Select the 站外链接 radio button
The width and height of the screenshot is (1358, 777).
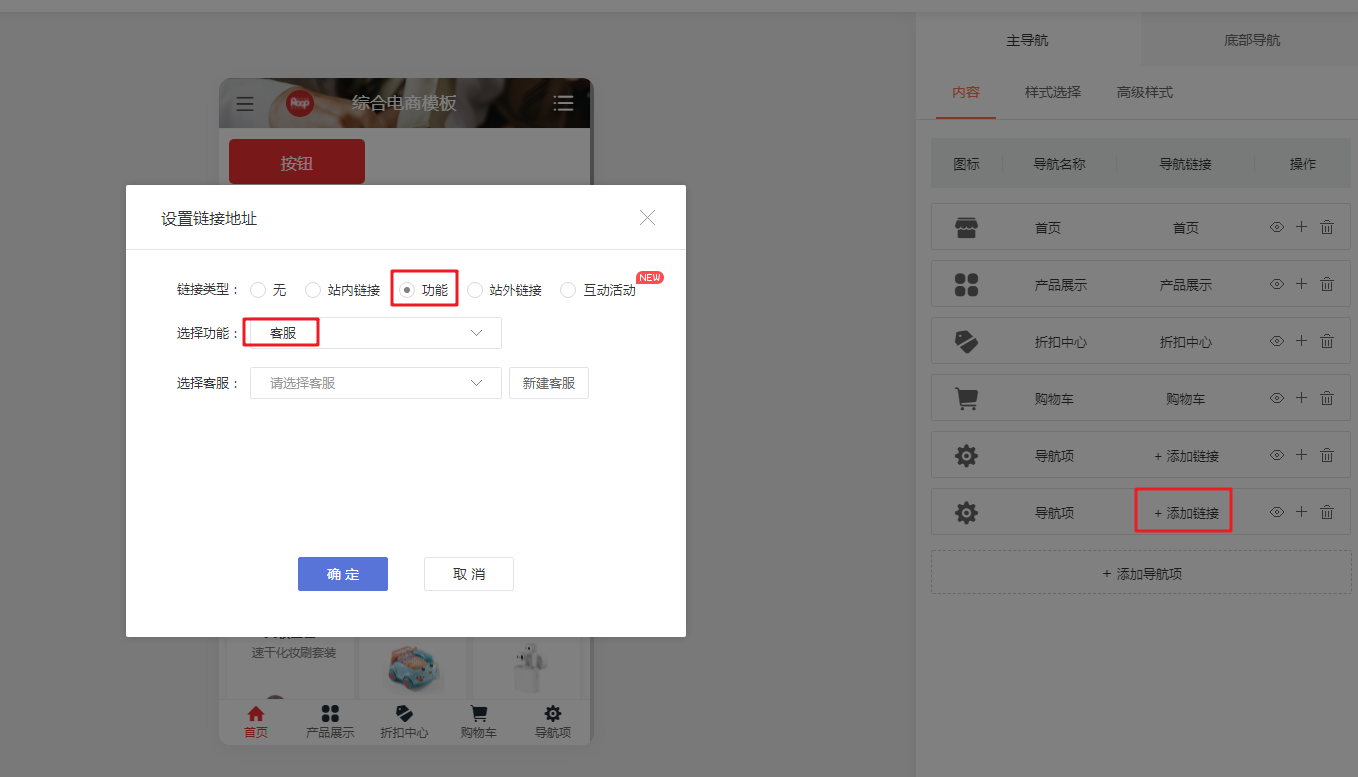(x=475, y=290)
